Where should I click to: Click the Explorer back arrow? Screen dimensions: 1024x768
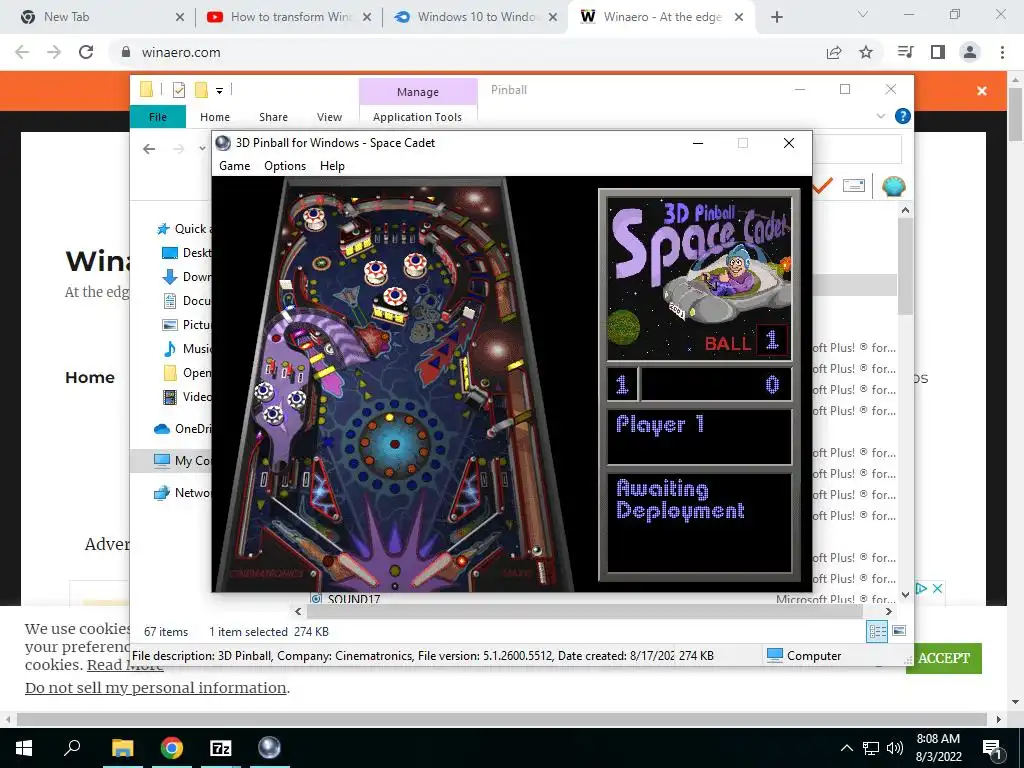click(x=149, y=149)
